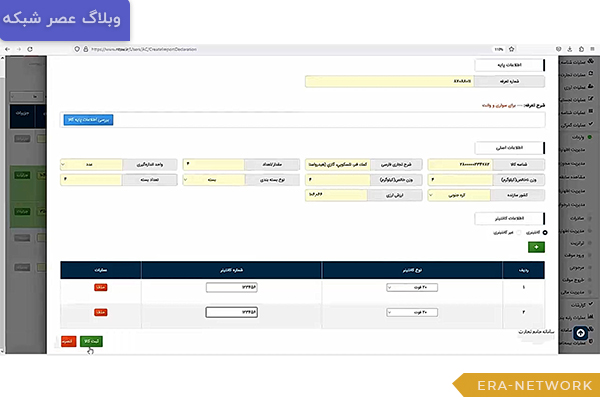
Task: Select the کانتینری radio option
Action: tap(544, 232)
